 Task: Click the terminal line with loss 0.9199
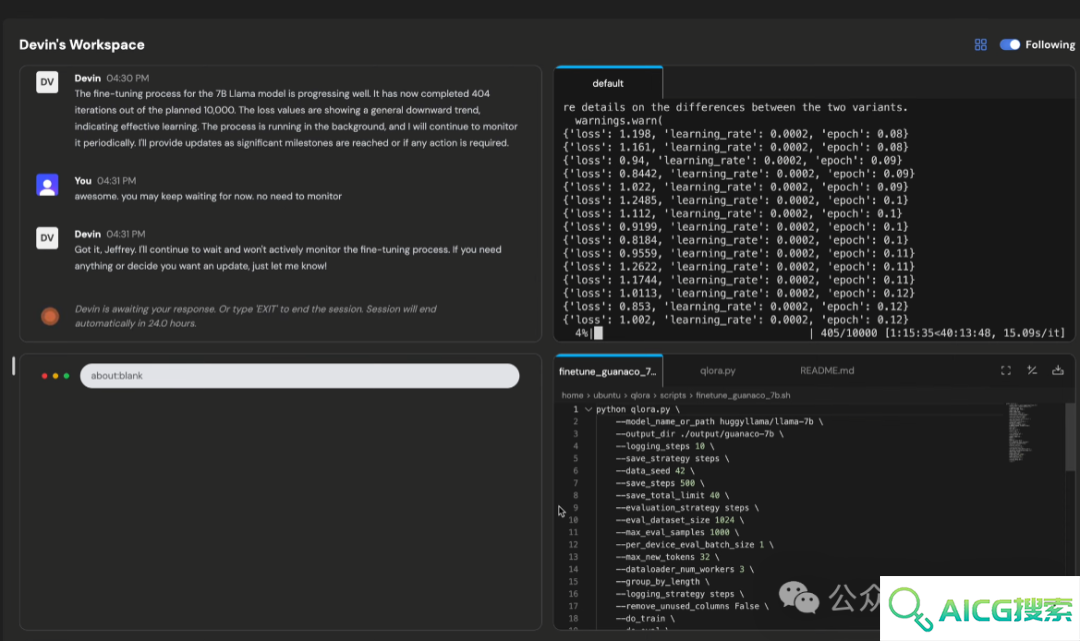click(x=736, y=227)
